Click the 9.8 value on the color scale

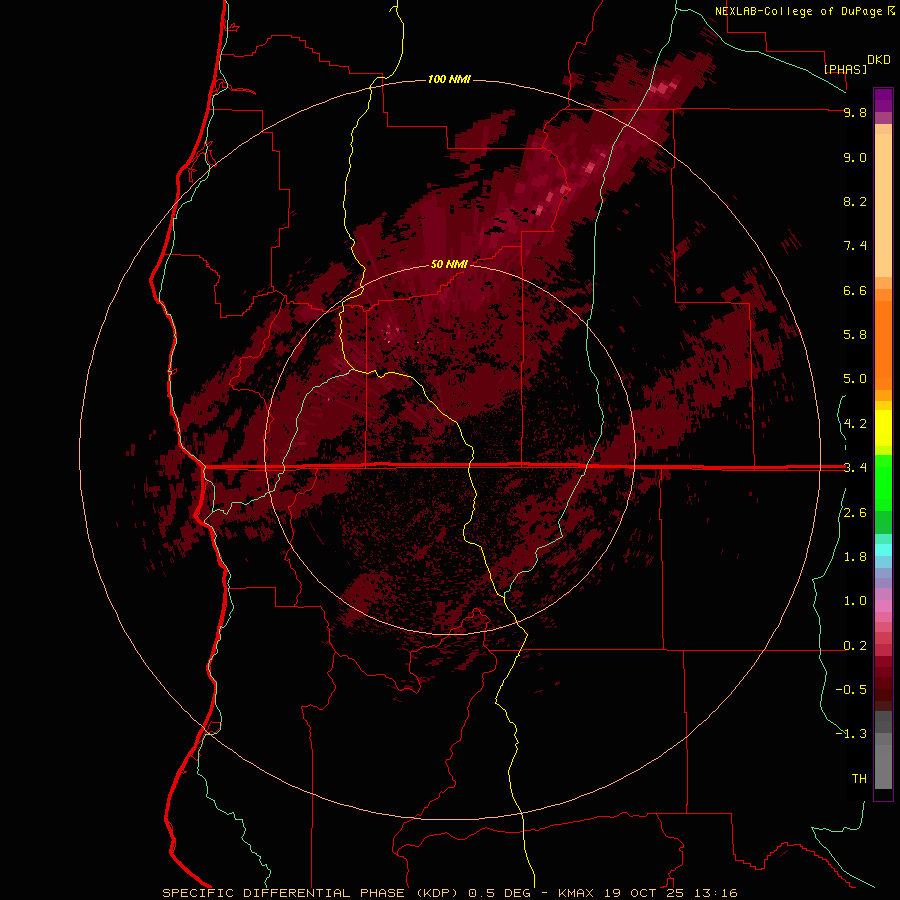coord(855,112)
